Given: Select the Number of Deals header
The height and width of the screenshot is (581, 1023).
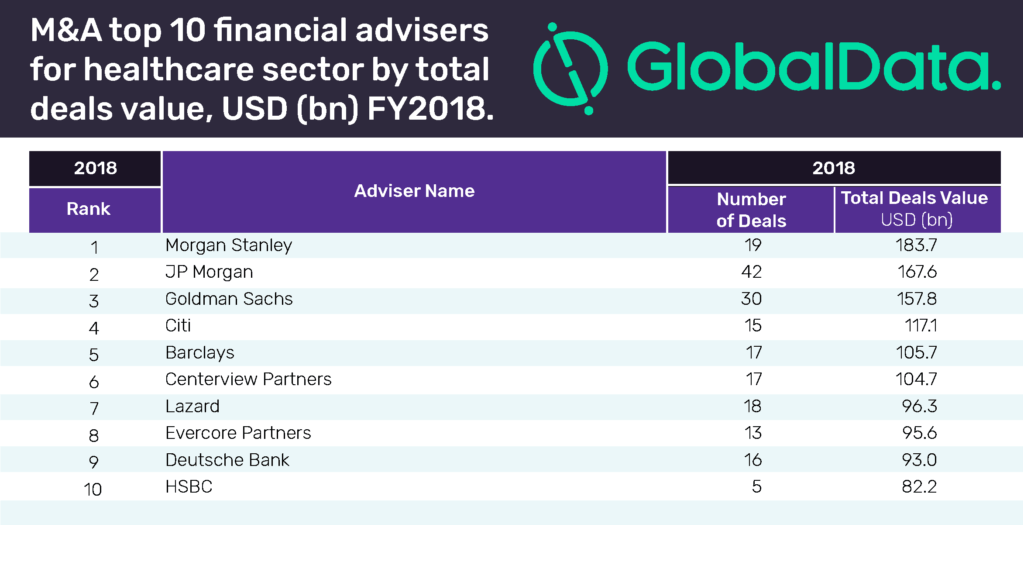Looking at the screenshot, I should pos(751,210).
